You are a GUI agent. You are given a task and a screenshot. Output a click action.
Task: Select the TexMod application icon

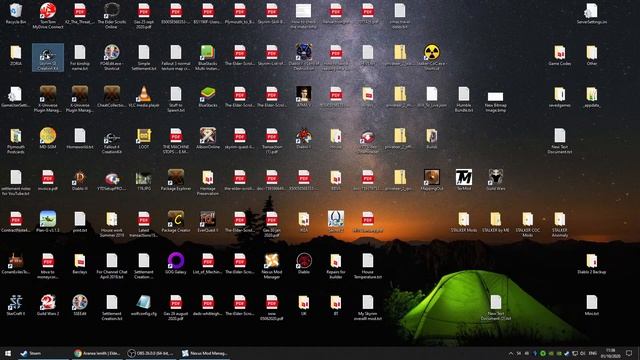[x=464, y=180]
